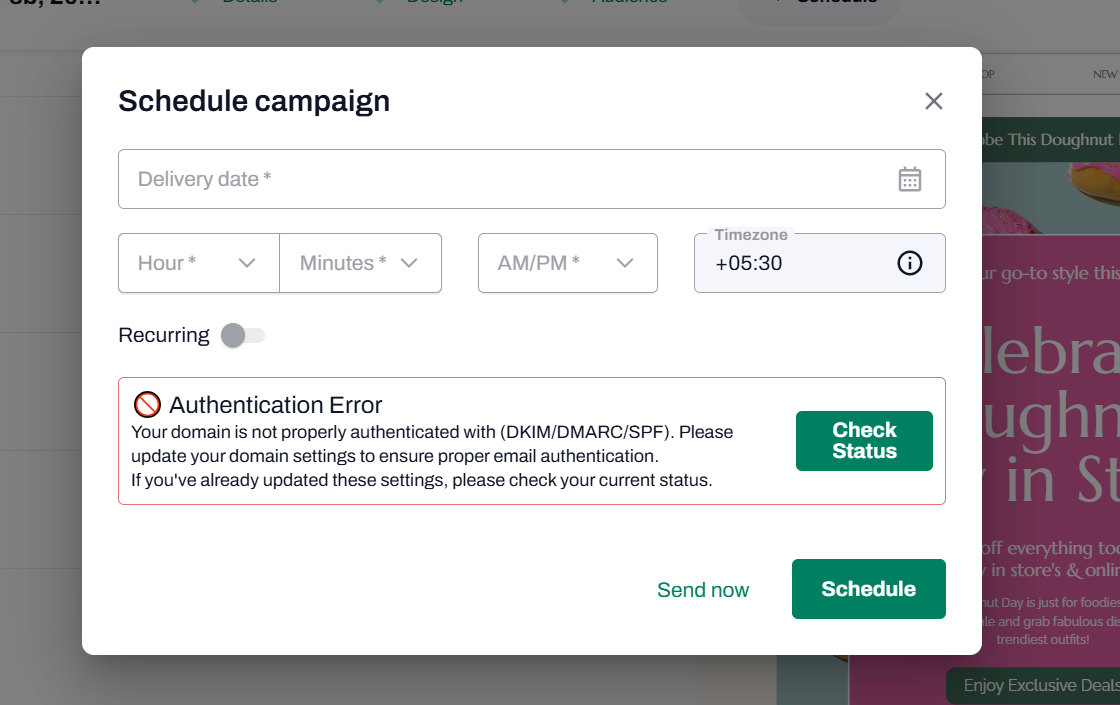Screen dimensions: 1120x705
Task: Click the Authentication Error heading
Action: tap(276, 405)
